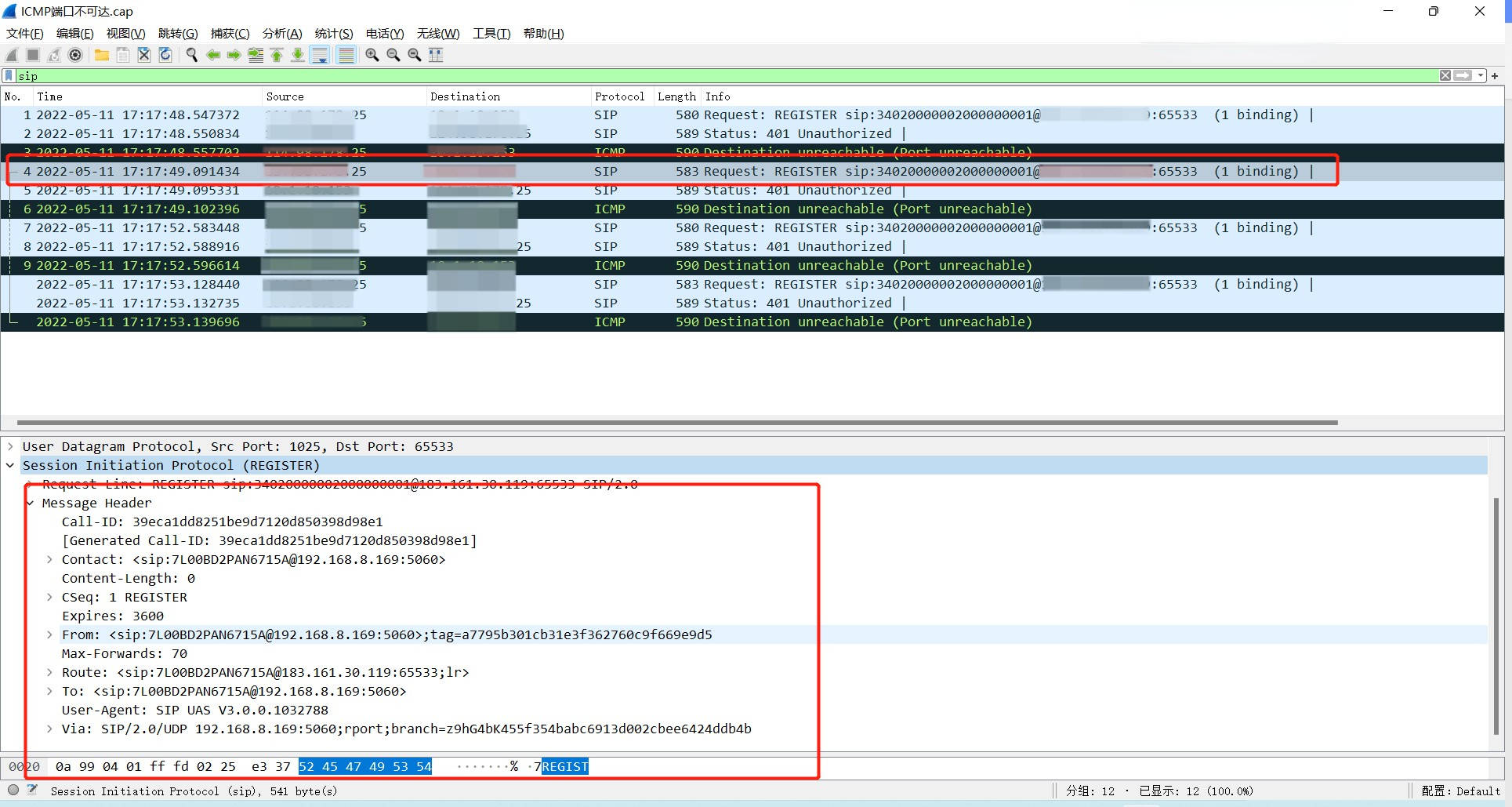1512x807 pixels.
Task: Collapse Session Initiation Protocol section
Action: point(10,465)
